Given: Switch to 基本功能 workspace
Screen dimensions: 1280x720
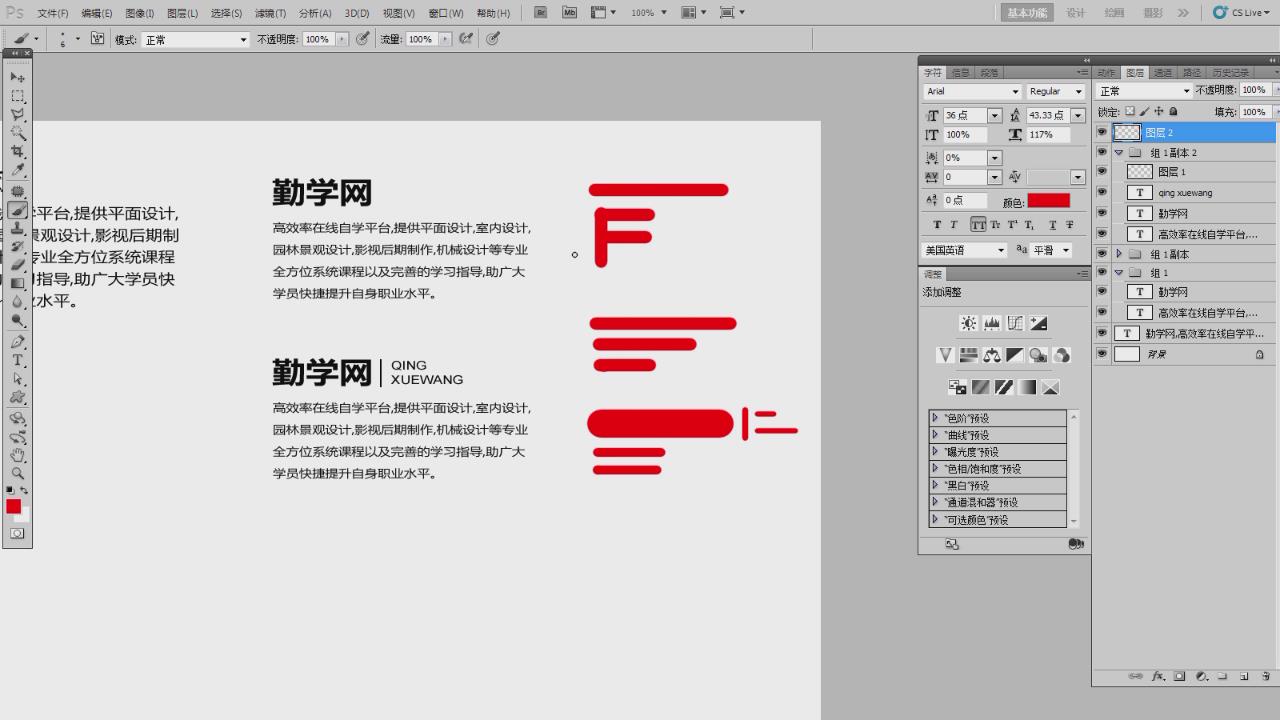Looking at the screenshot, I should click(1027, 13).
